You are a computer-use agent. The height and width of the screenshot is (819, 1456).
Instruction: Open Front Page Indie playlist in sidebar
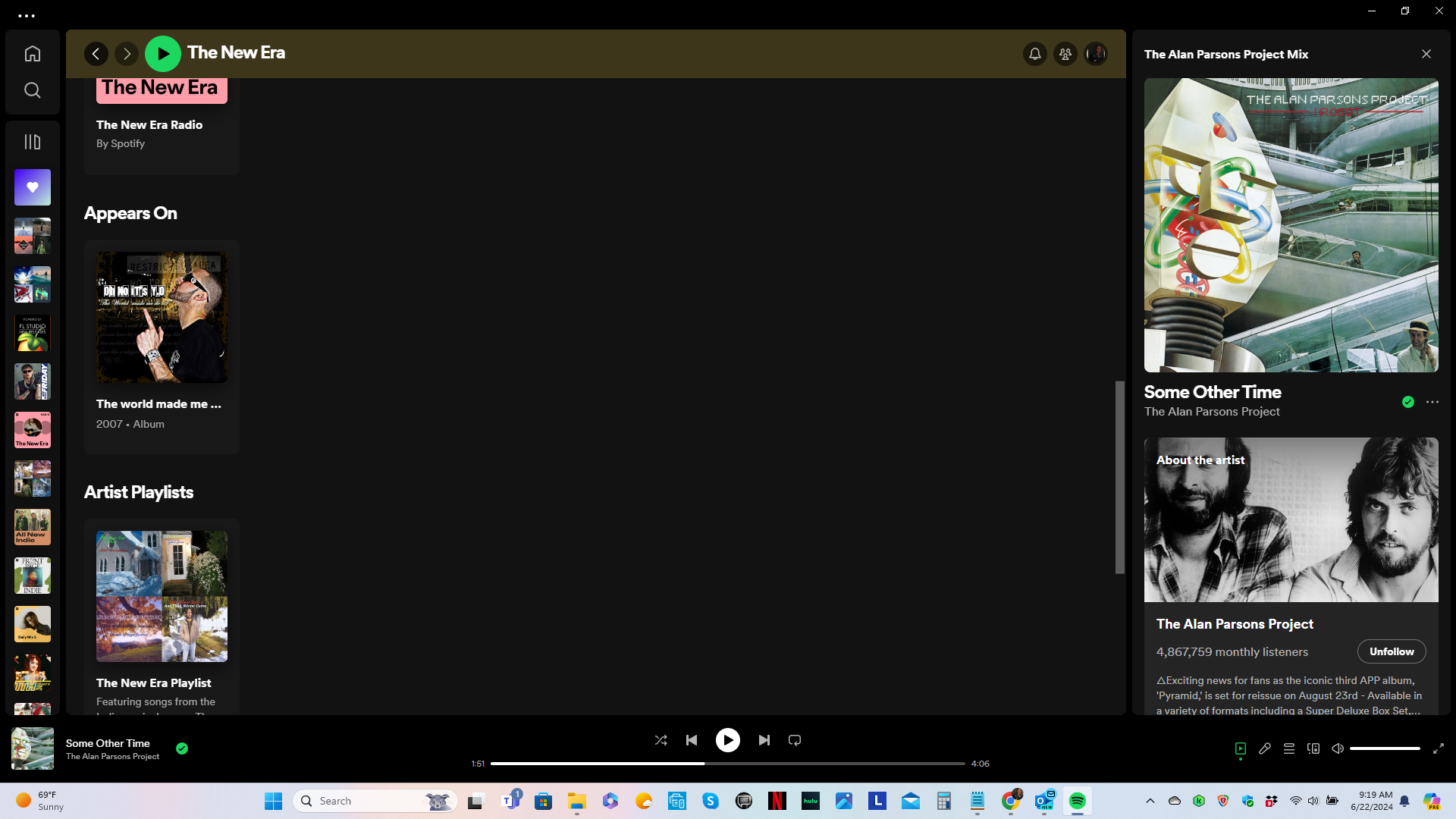coord(33,576)
